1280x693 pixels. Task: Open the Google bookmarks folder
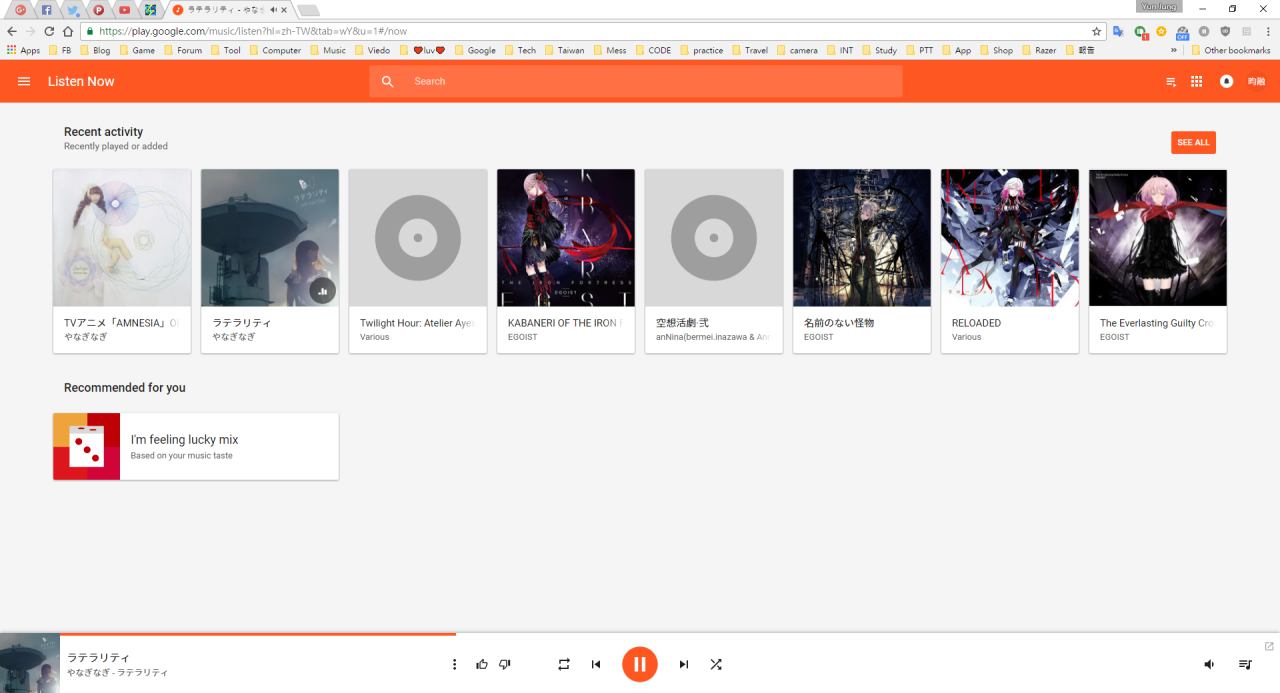point(474,50)
